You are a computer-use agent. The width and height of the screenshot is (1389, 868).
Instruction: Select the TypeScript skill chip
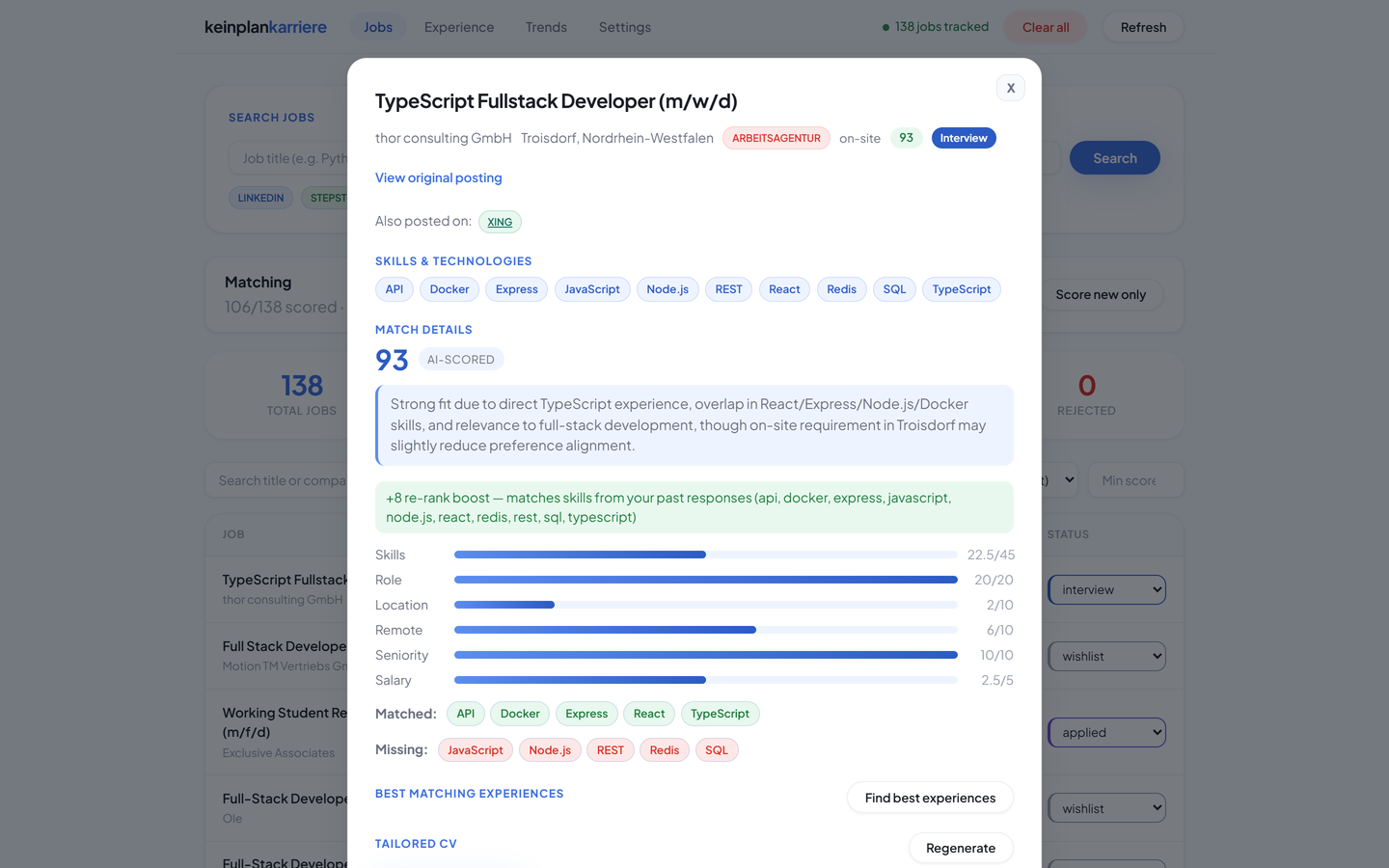coord(962,289)
